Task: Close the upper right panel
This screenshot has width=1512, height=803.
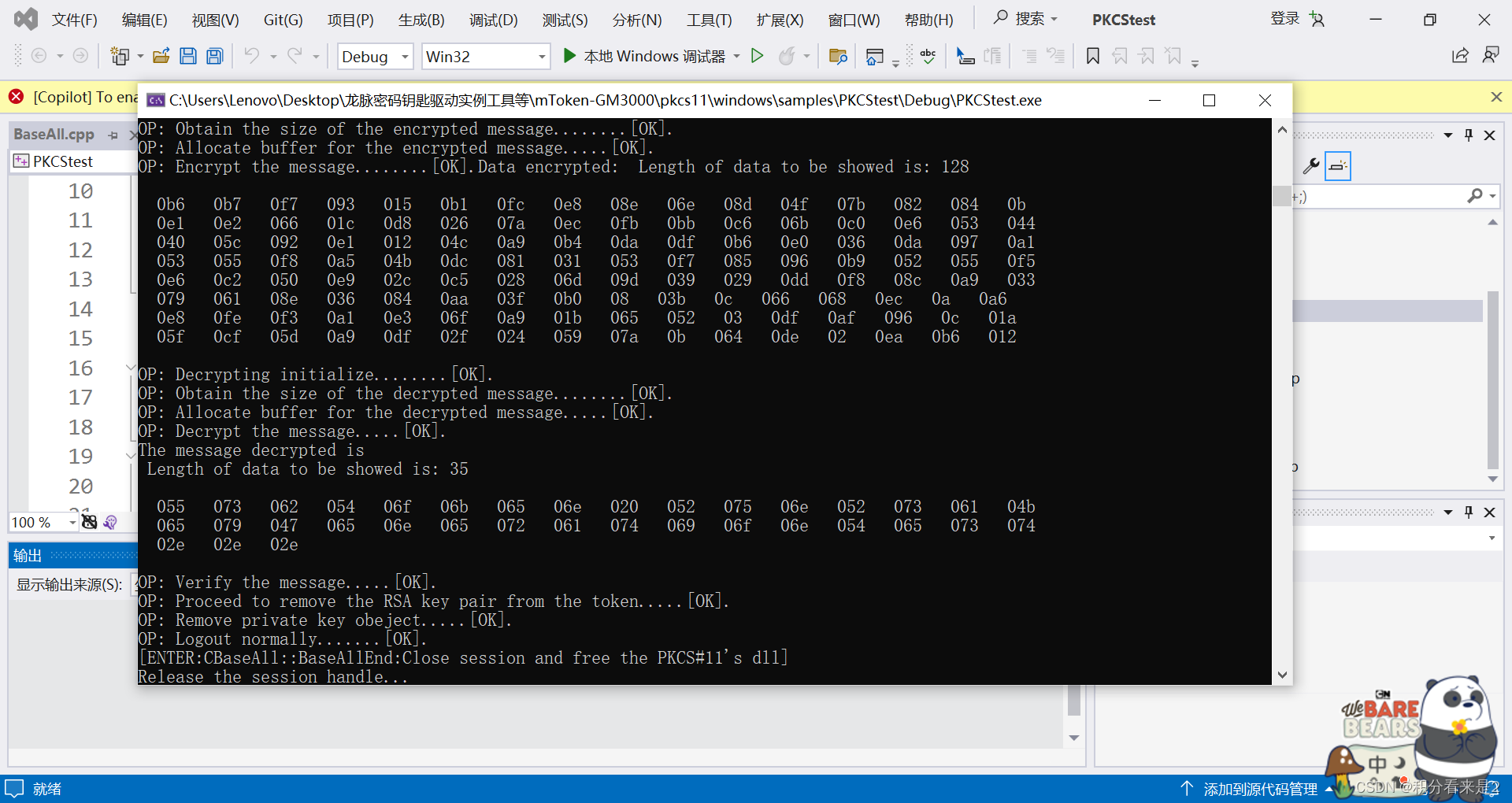Action: click(x=1489, y=135)
